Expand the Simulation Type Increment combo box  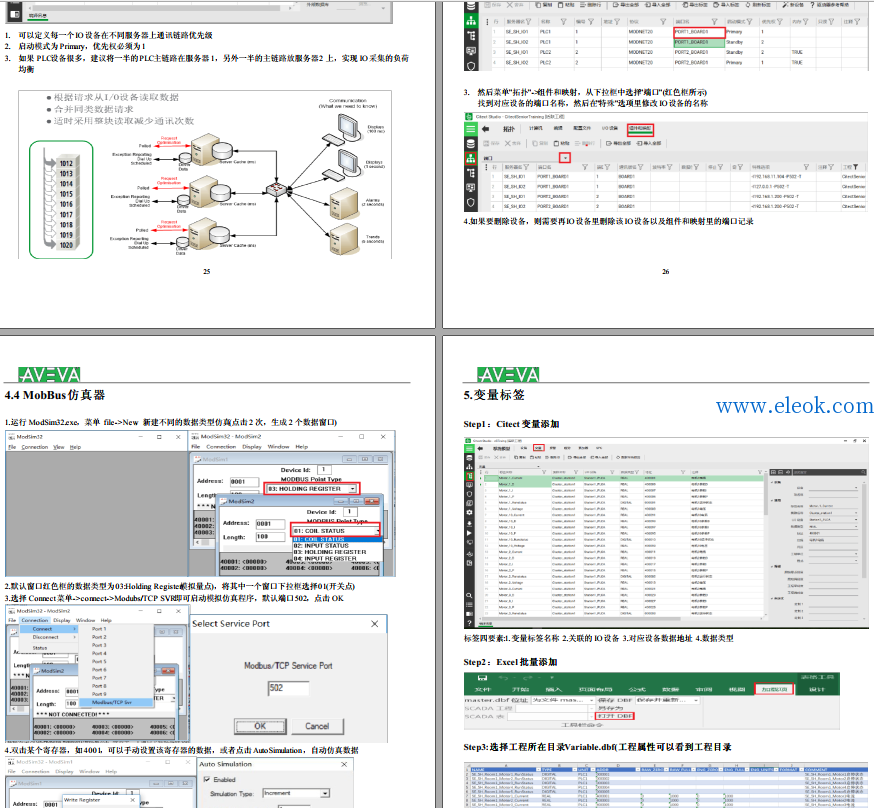[x=296, y=793]
